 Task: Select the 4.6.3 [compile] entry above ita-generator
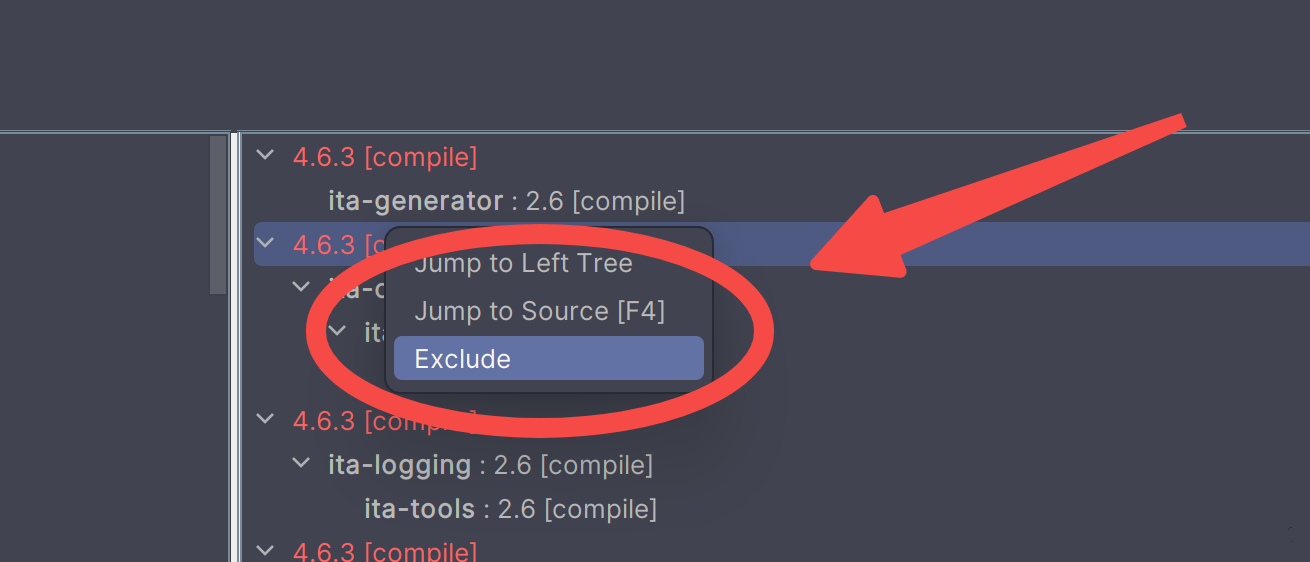(x=384, y=157)
